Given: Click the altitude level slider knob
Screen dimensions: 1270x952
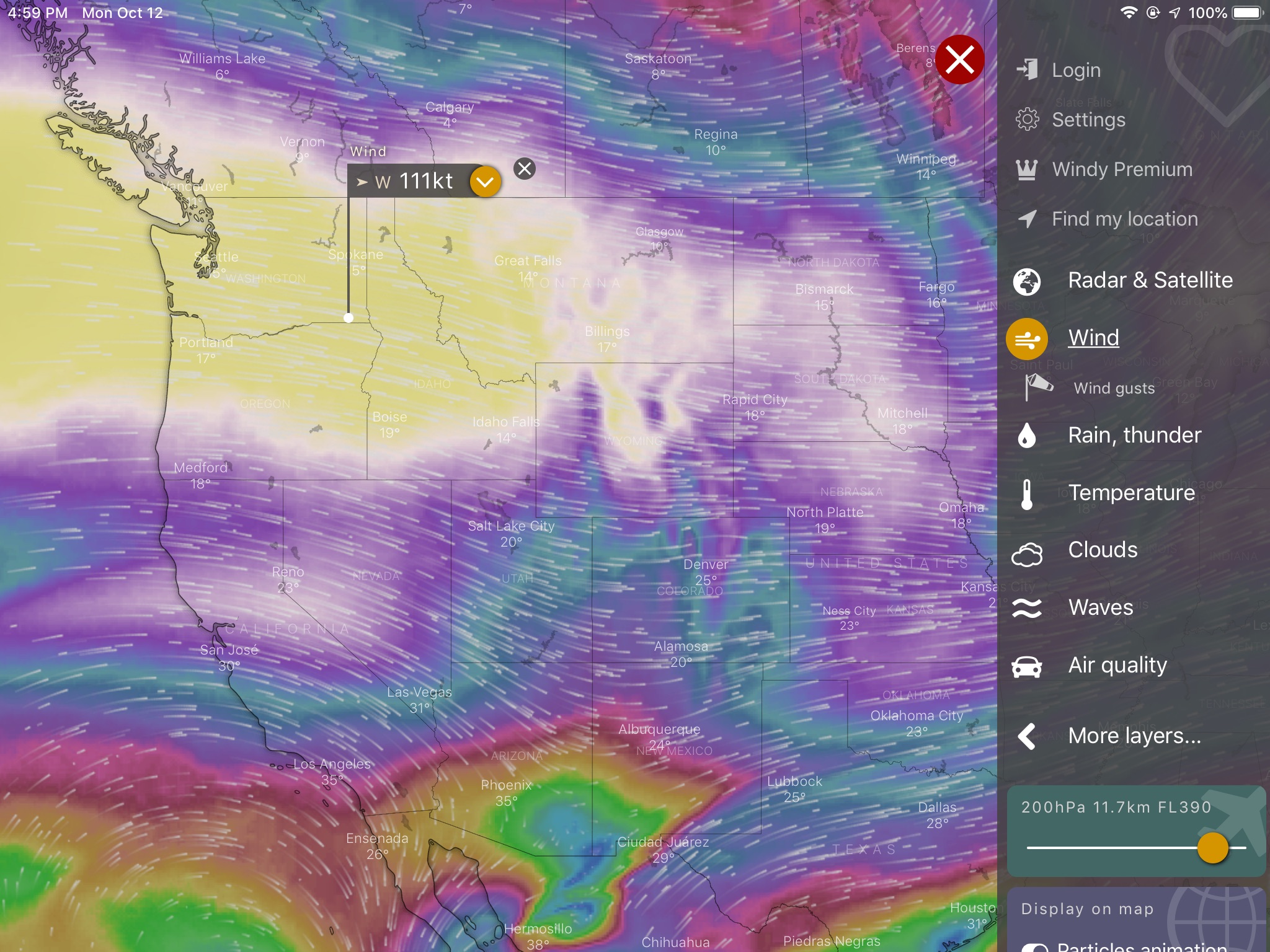Looking at the screenshot, I should pos(1212,848).
